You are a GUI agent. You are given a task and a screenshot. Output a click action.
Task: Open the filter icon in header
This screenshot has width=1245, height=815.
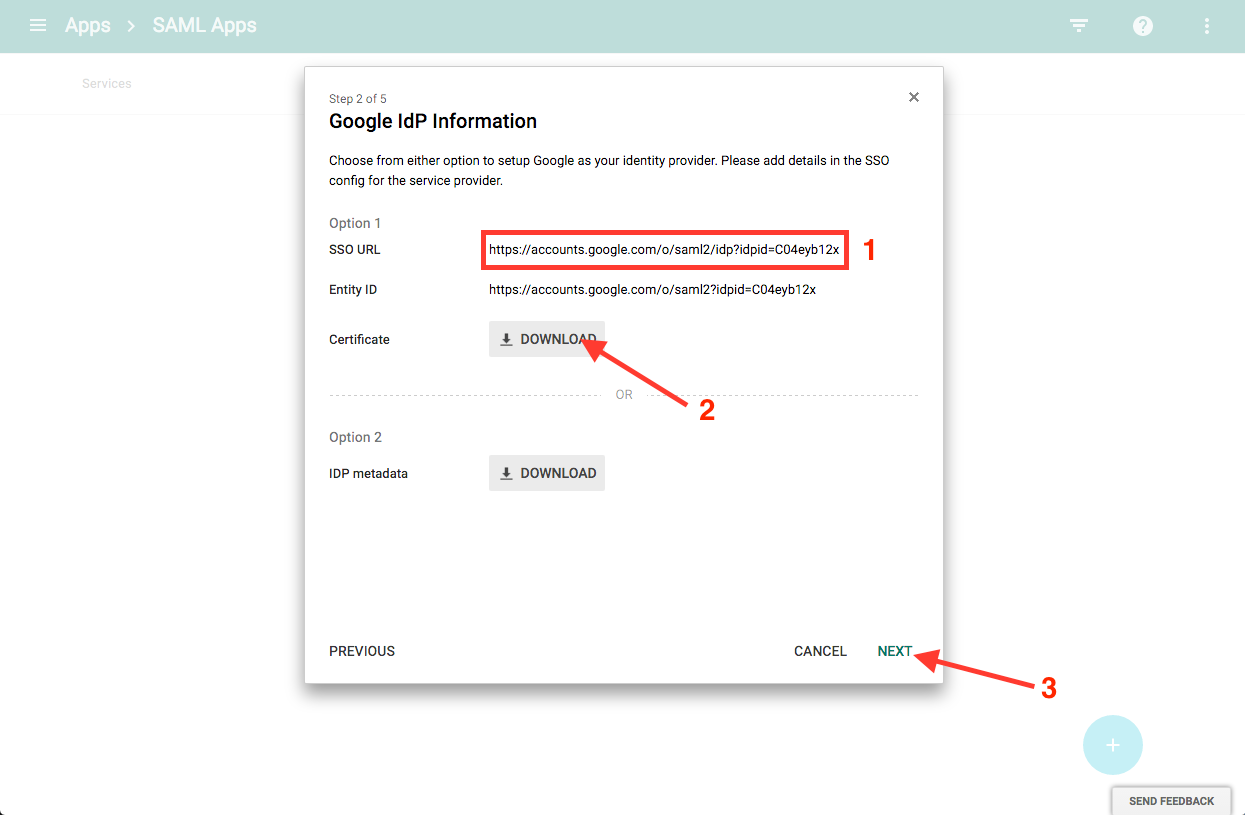coord(1079,26)
